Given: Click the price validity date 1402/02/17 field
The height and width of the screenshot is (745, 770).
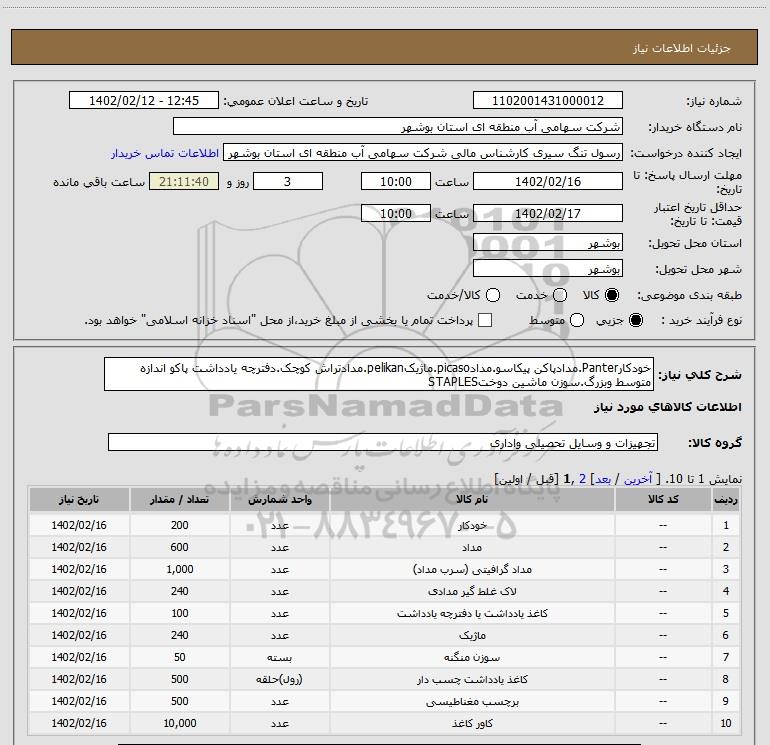Looking at the screenshot, I should coord(548,213).
